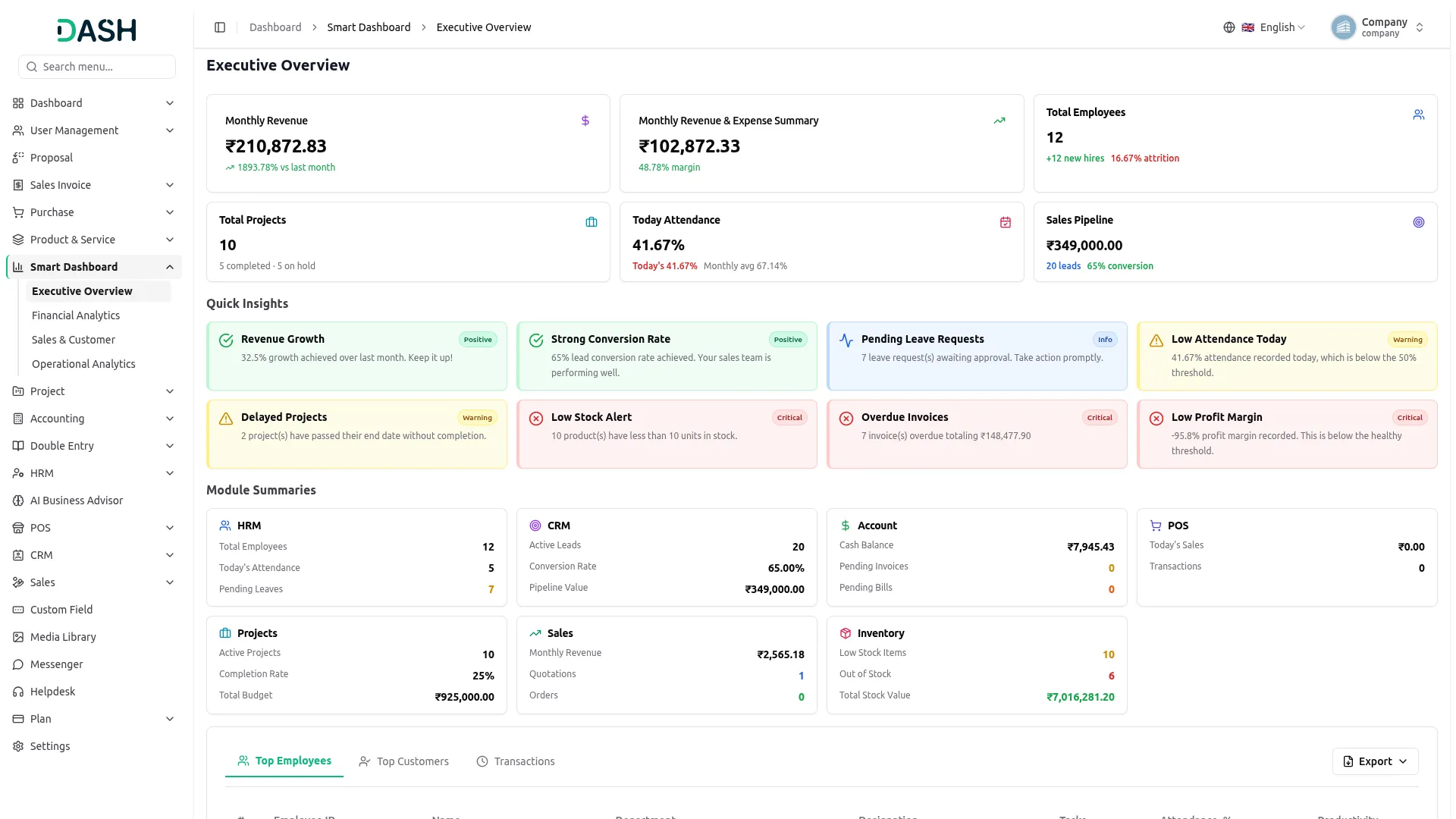This screenshot has width=1456, height=819.
Task: Click the Projects module briefcase icon
Action: click(x=225, y=633)
